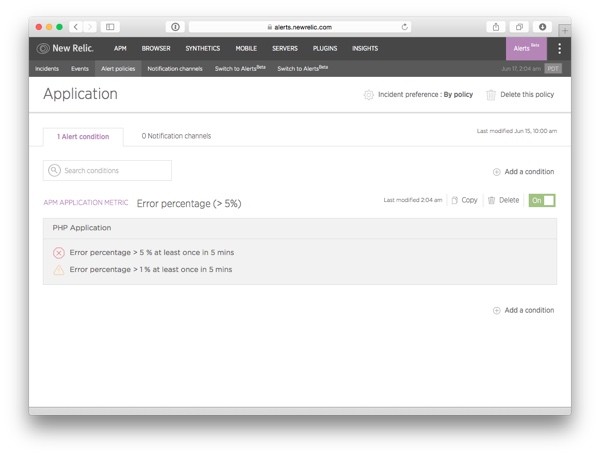Click the Application policy title
Screen dimensions: 600x457
(x=80, y=94)
